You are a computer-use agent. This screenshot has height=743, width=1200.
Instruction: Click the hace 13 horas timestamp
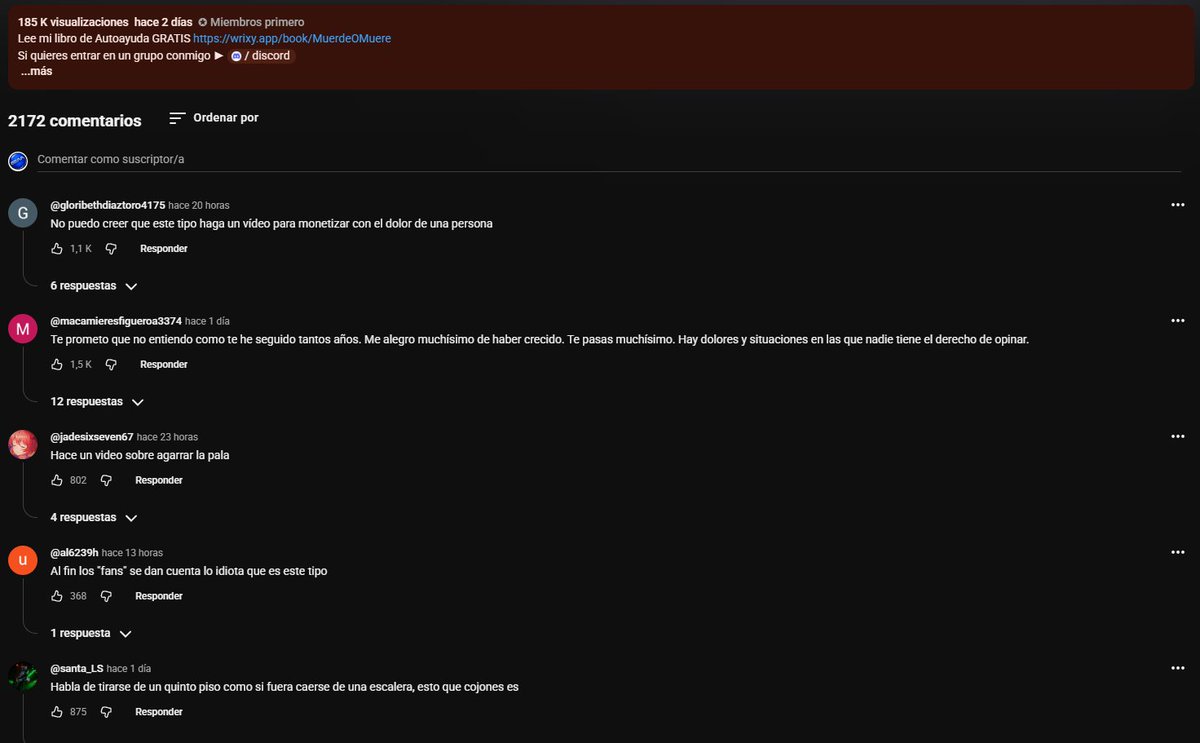point(132,553)
